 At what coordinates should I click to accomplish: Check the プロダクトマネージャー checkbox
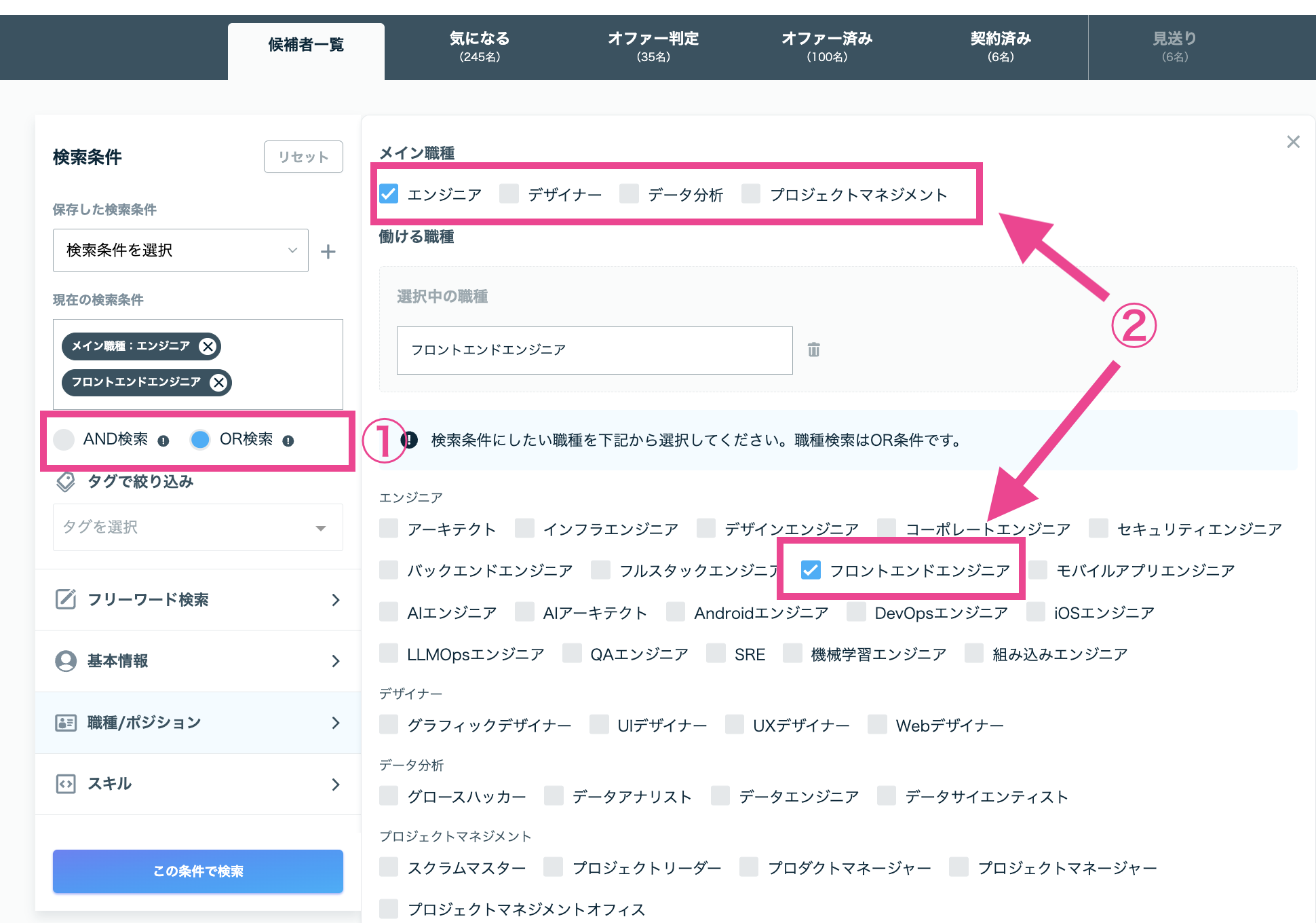click(x=749, y=867)
